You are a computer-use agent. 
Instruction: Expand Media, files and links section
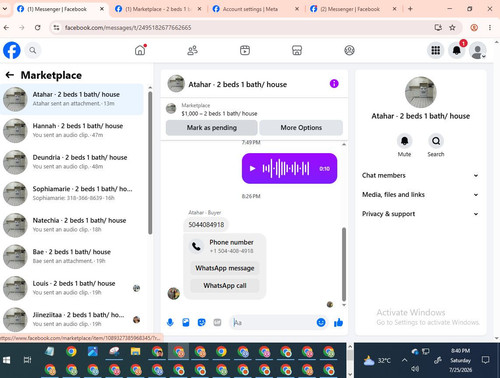pyautogui.click(x=420, y=195)
